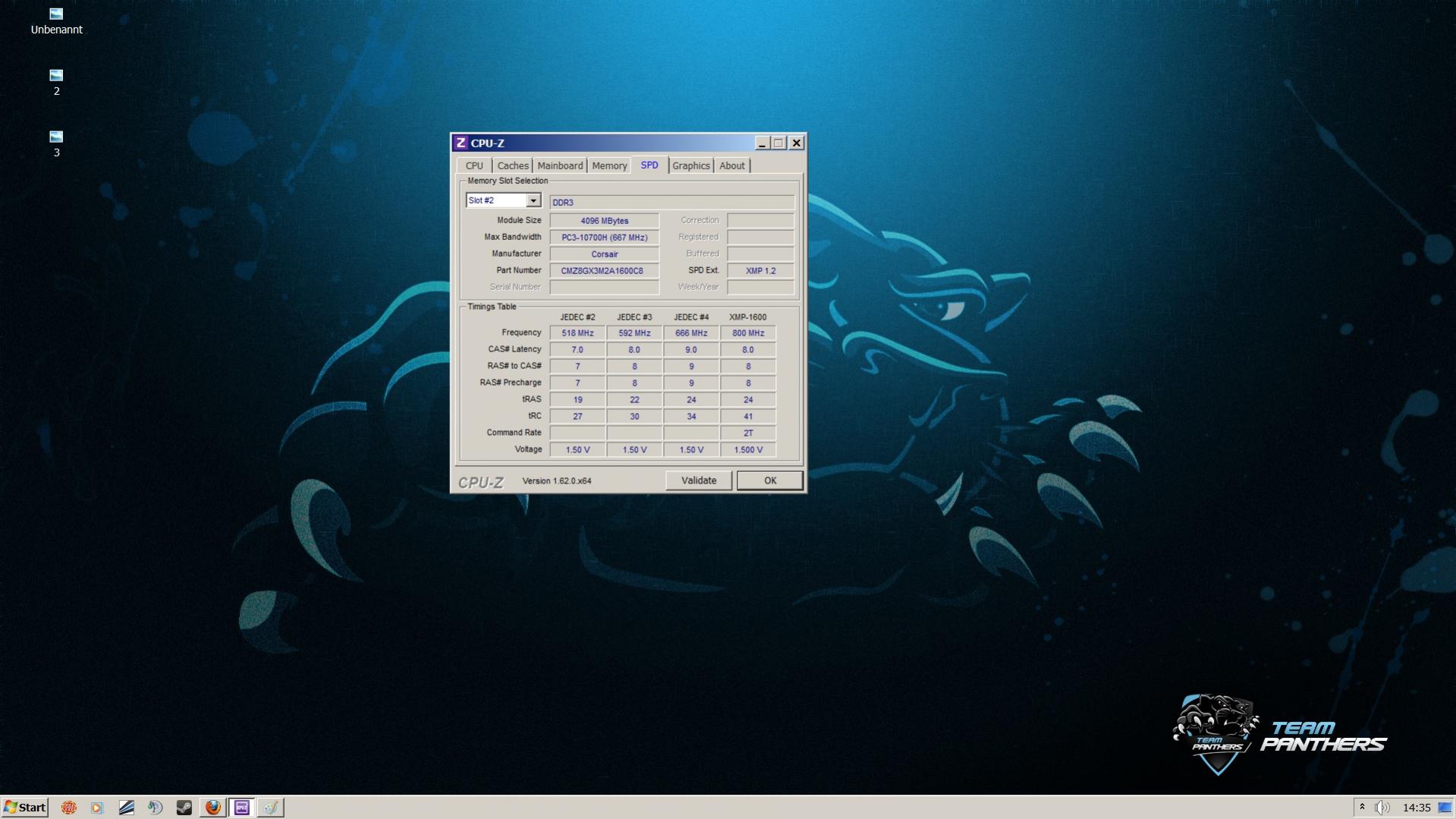
Task: Minimize the CPU-Z window
Action: pyautogui.click(x=763, y=143)
